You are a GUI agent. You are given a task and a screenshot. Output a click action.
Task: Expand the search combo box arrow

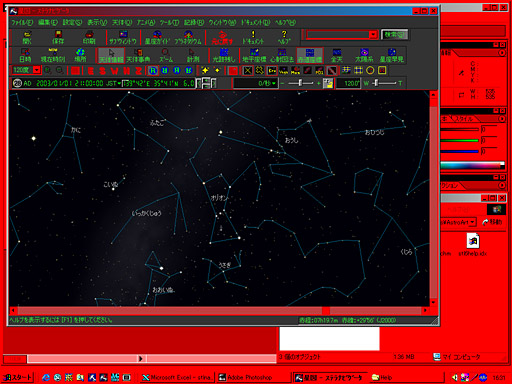click(373, 34)
